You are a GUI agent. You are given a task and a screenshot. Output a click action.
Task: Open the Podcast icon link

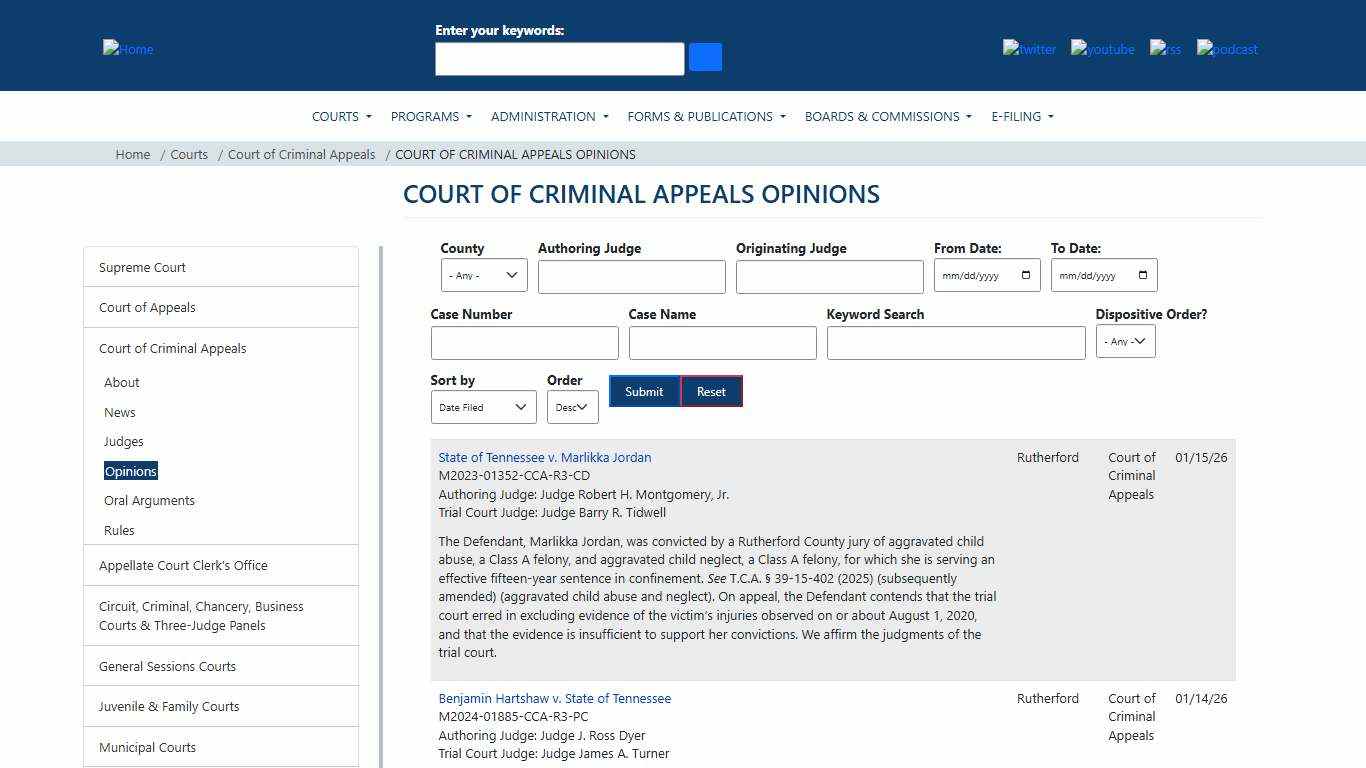[1226, 49]
